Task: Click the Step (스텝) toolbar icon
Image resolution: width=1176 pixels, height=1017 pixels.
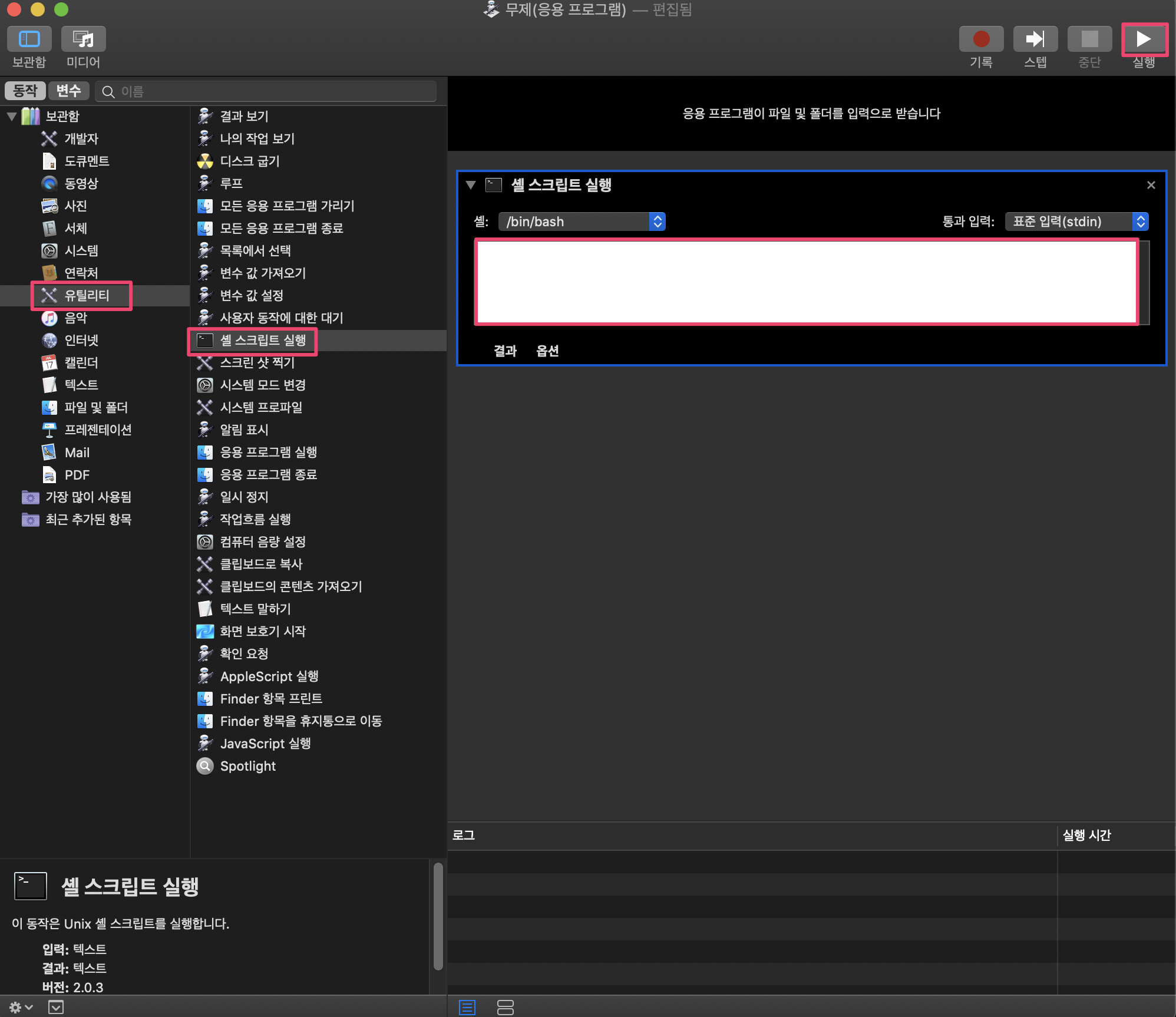Action: coord(1035,39)
